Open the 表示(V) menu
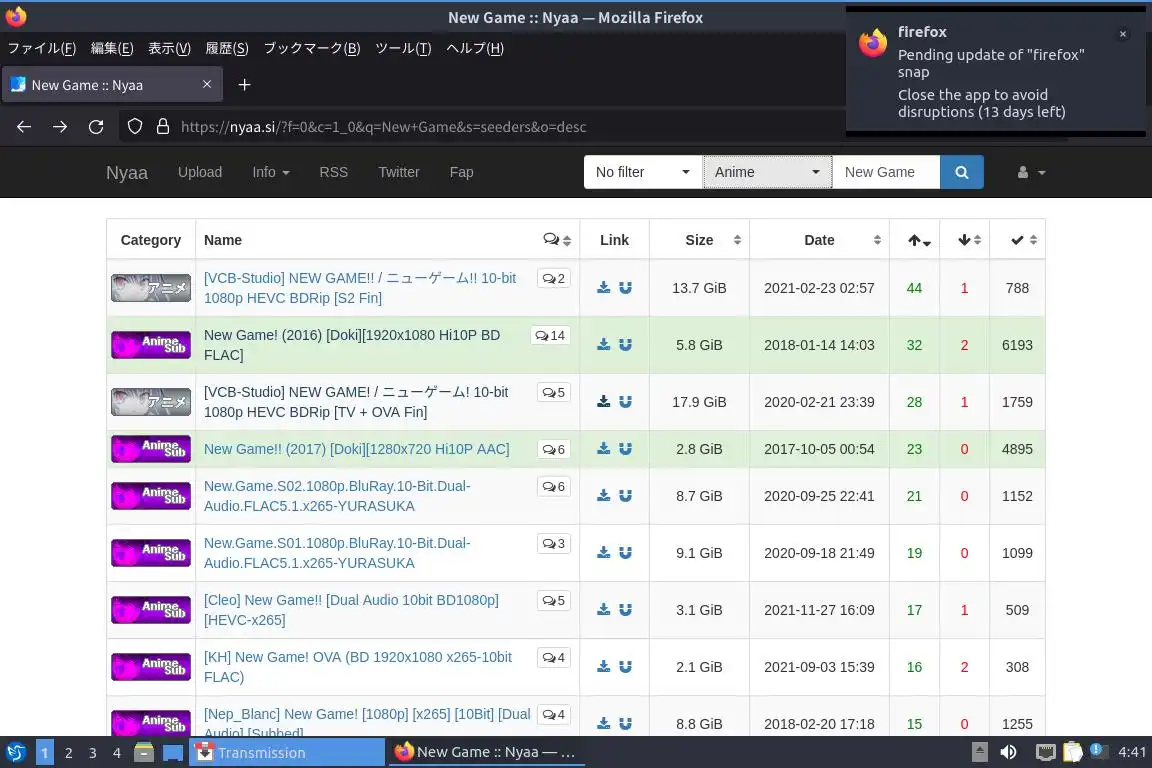The height and width of the screenshot is (768, 1152). (x=169, y=49)
